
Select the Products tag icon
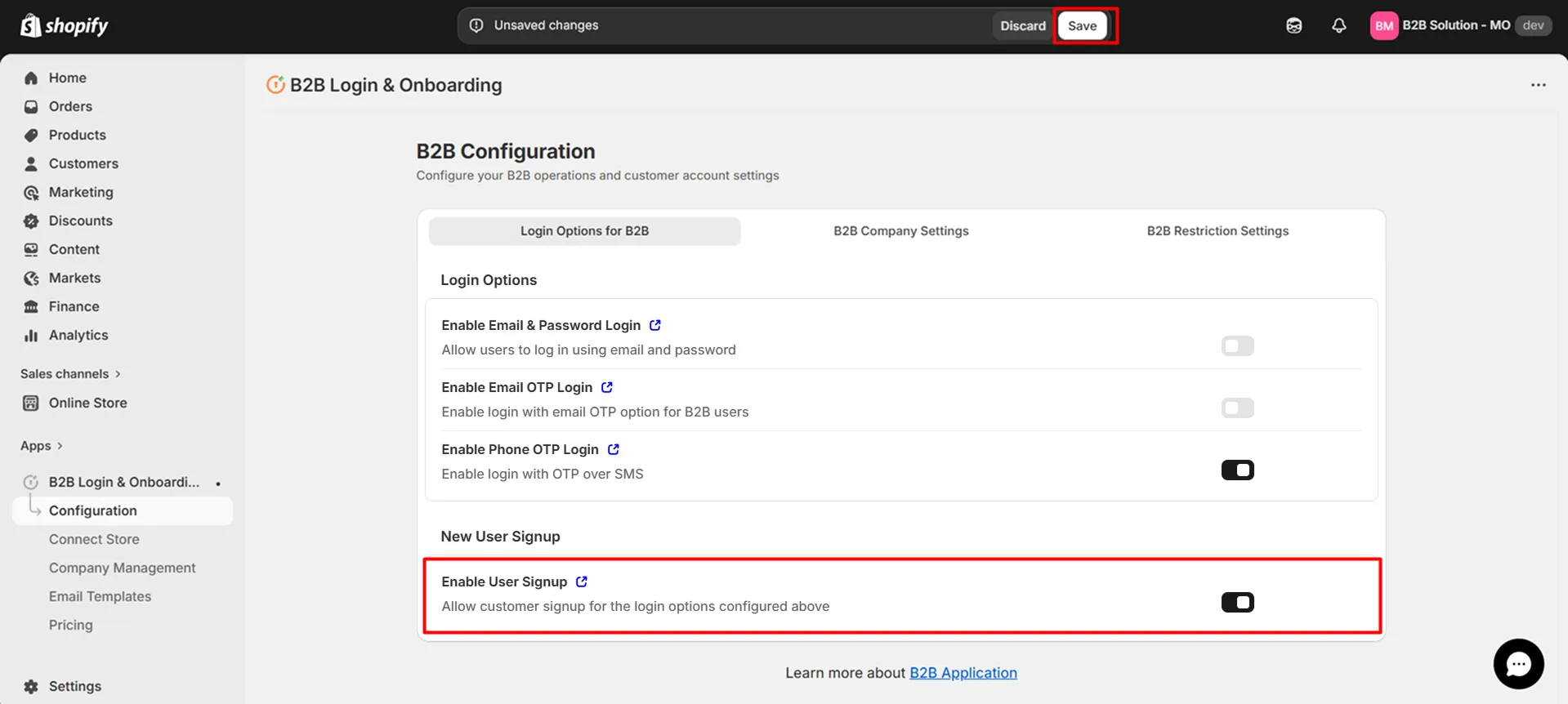[31, 135]
